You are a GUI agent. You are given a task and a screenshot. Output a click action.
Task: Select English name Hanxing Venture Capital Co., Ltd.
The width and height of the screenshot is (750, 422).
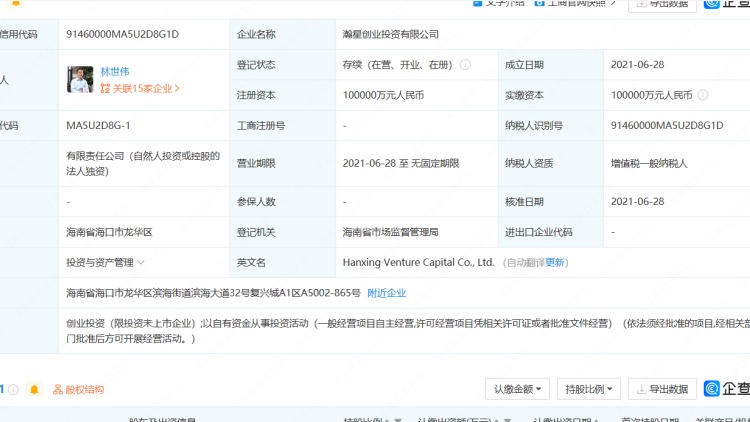418,262
